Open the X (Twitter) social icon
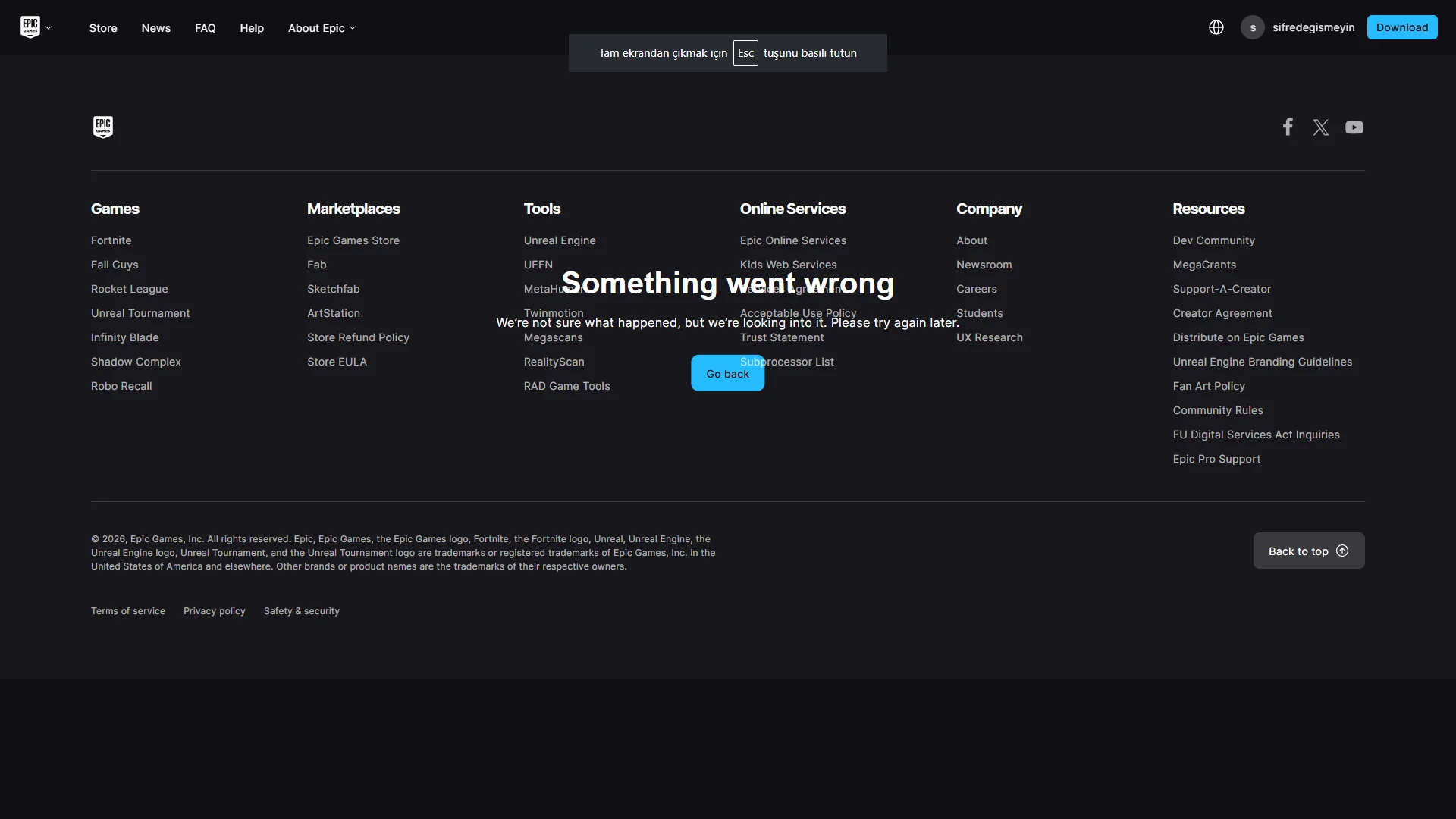The height and width of the screenshot is (819, 1456). 1320,127
